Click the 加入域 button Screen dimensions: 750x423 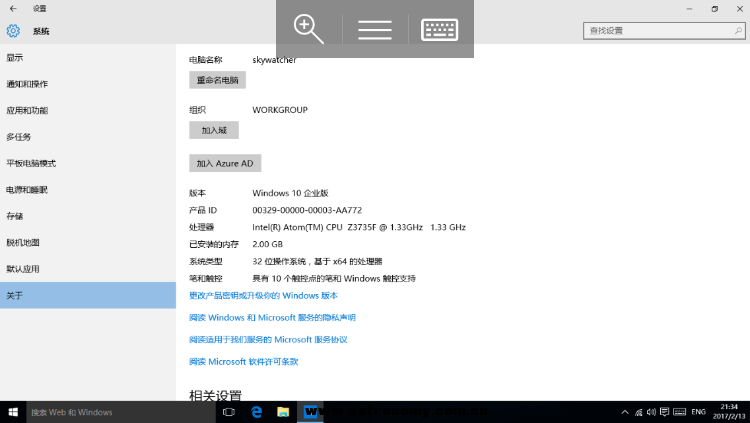point(214,130)
